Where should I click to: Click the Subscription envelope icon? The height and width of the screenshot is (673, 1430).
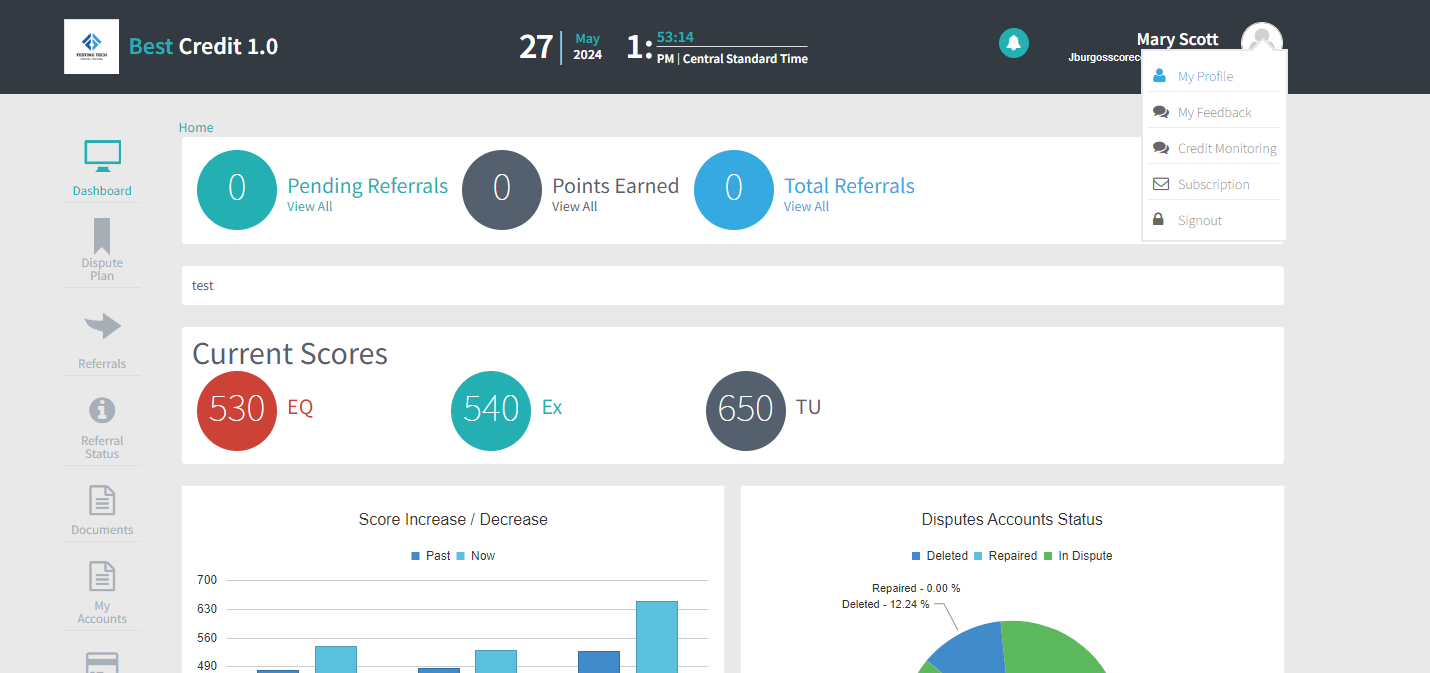[1160, 184]
